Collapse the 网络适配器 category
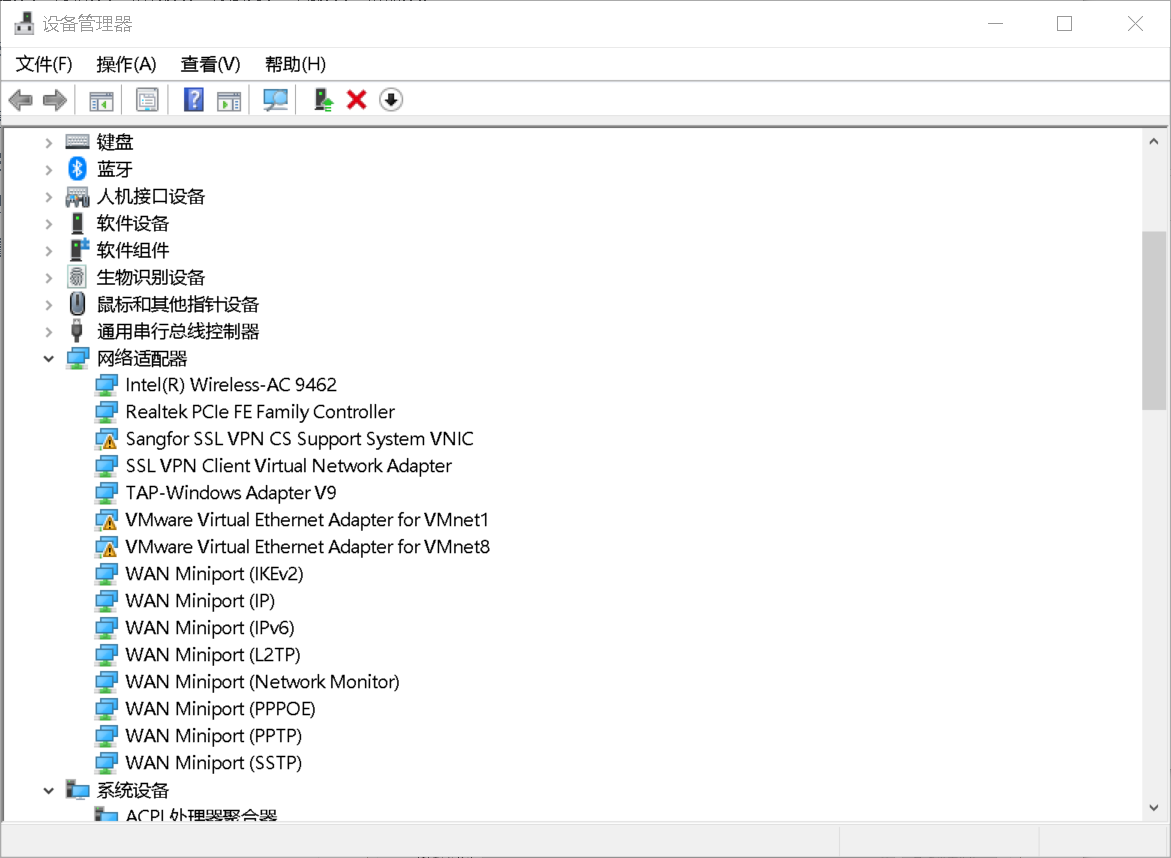The width and height of the screenshot is (1171, 858). tap(48, 357)
